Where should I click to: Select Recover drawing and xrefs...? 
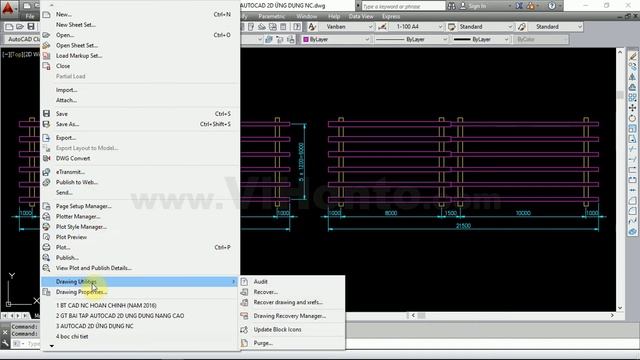click(292, 302)
